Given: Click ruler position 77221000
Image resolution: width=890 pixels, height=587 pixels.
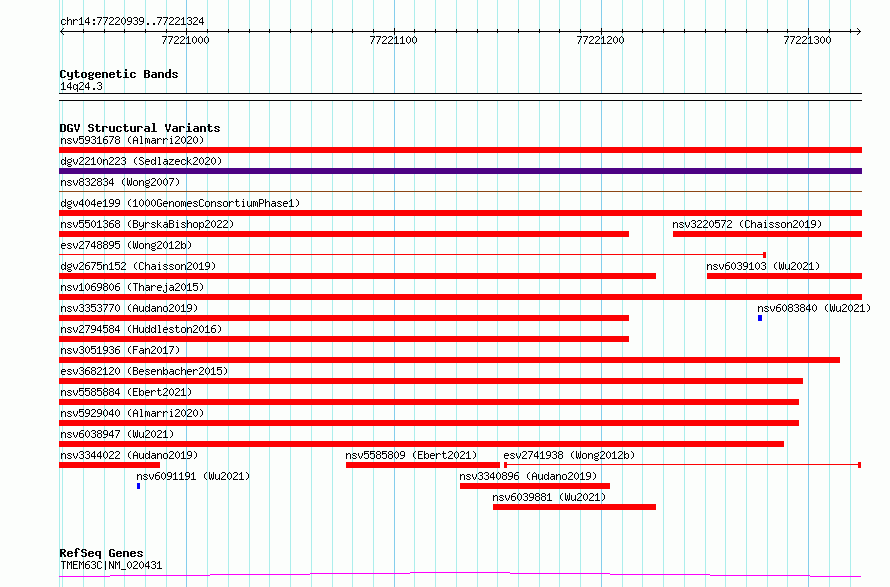Looking at the screenshot, I should (186, 40).
